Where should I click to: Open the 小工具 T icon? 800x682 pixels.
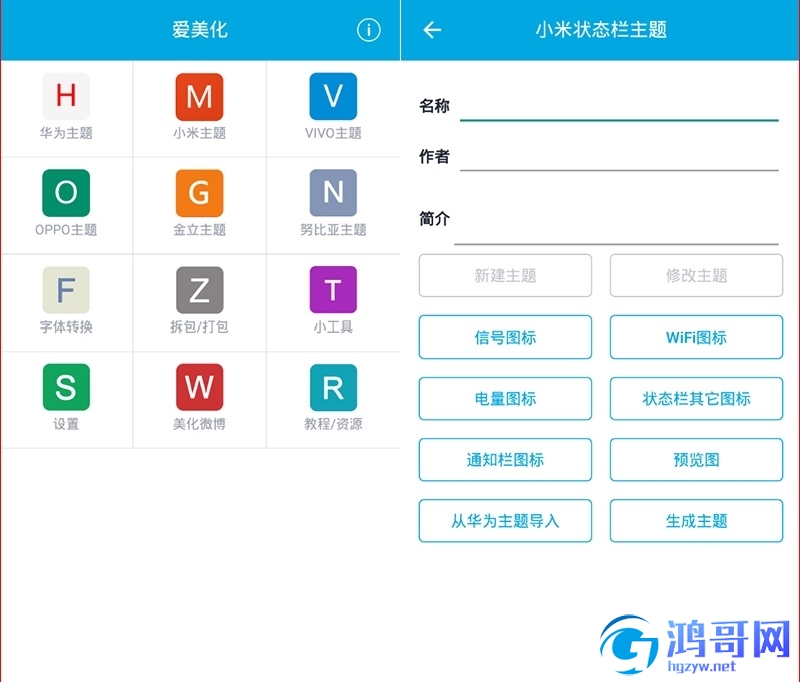[x=333, y=289]
